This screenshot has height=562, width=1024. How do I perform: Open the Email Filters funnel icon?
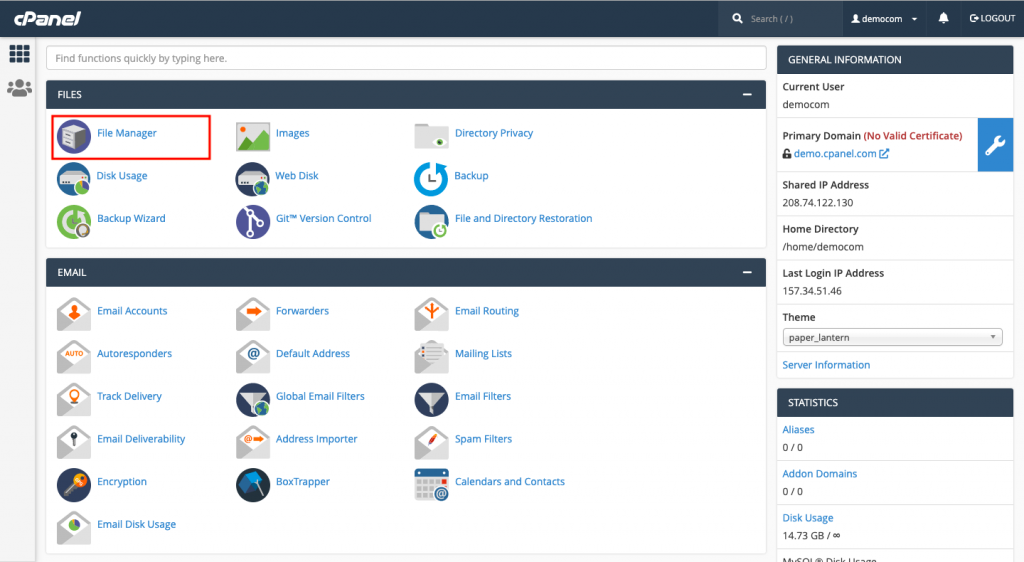click(x=431, y=399)
